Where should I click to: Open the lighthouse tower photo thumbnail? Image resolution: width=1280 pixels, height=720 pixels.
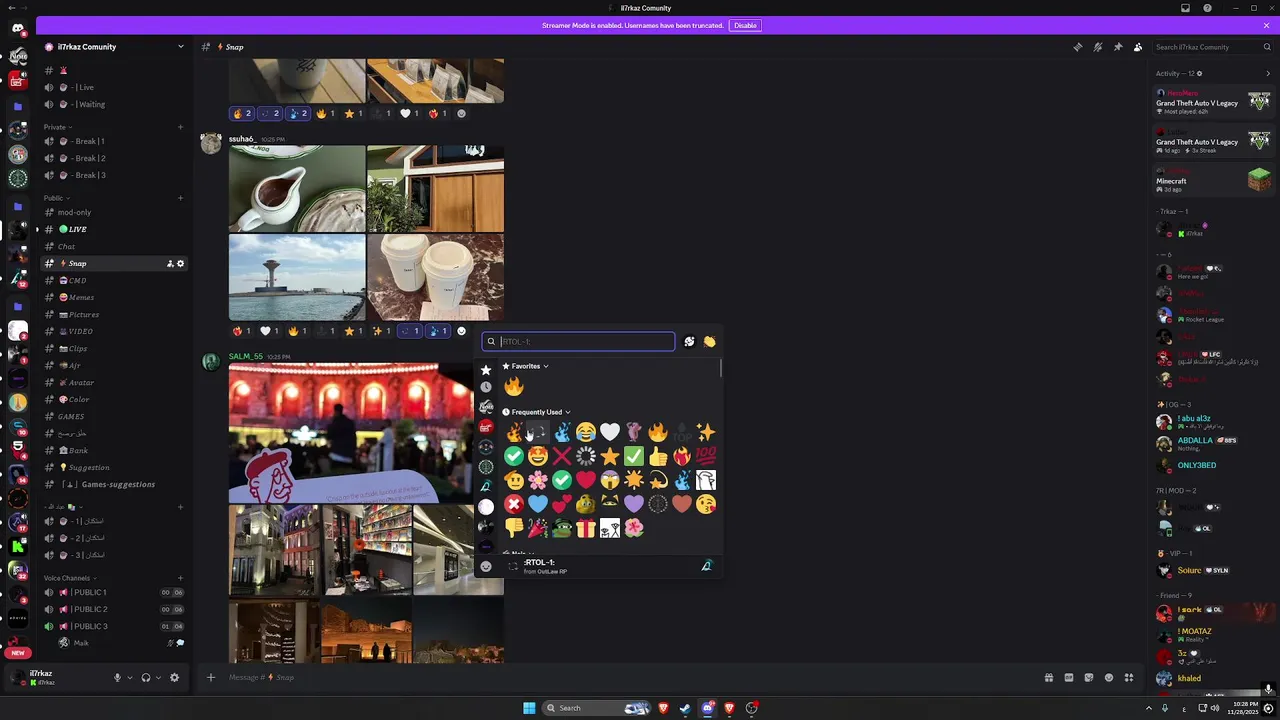(x=297, y=277)
